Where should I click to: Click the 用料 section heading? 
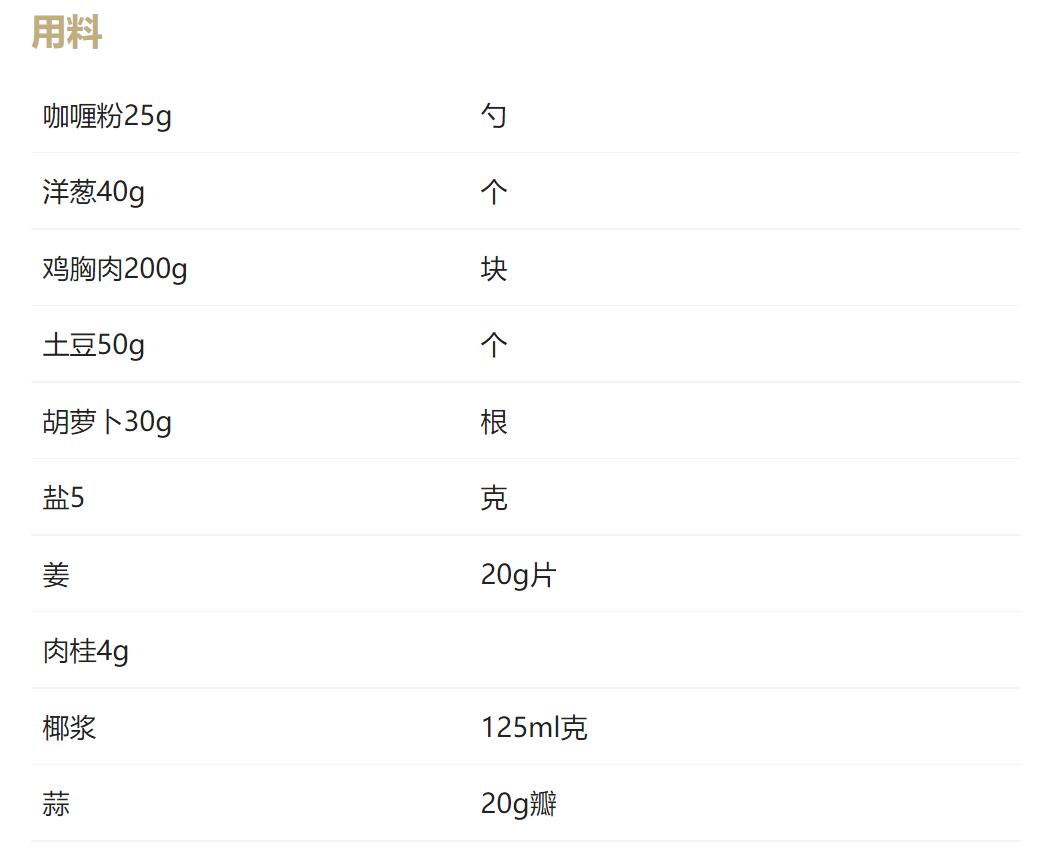pyautogui.click(x=66, y=33)
